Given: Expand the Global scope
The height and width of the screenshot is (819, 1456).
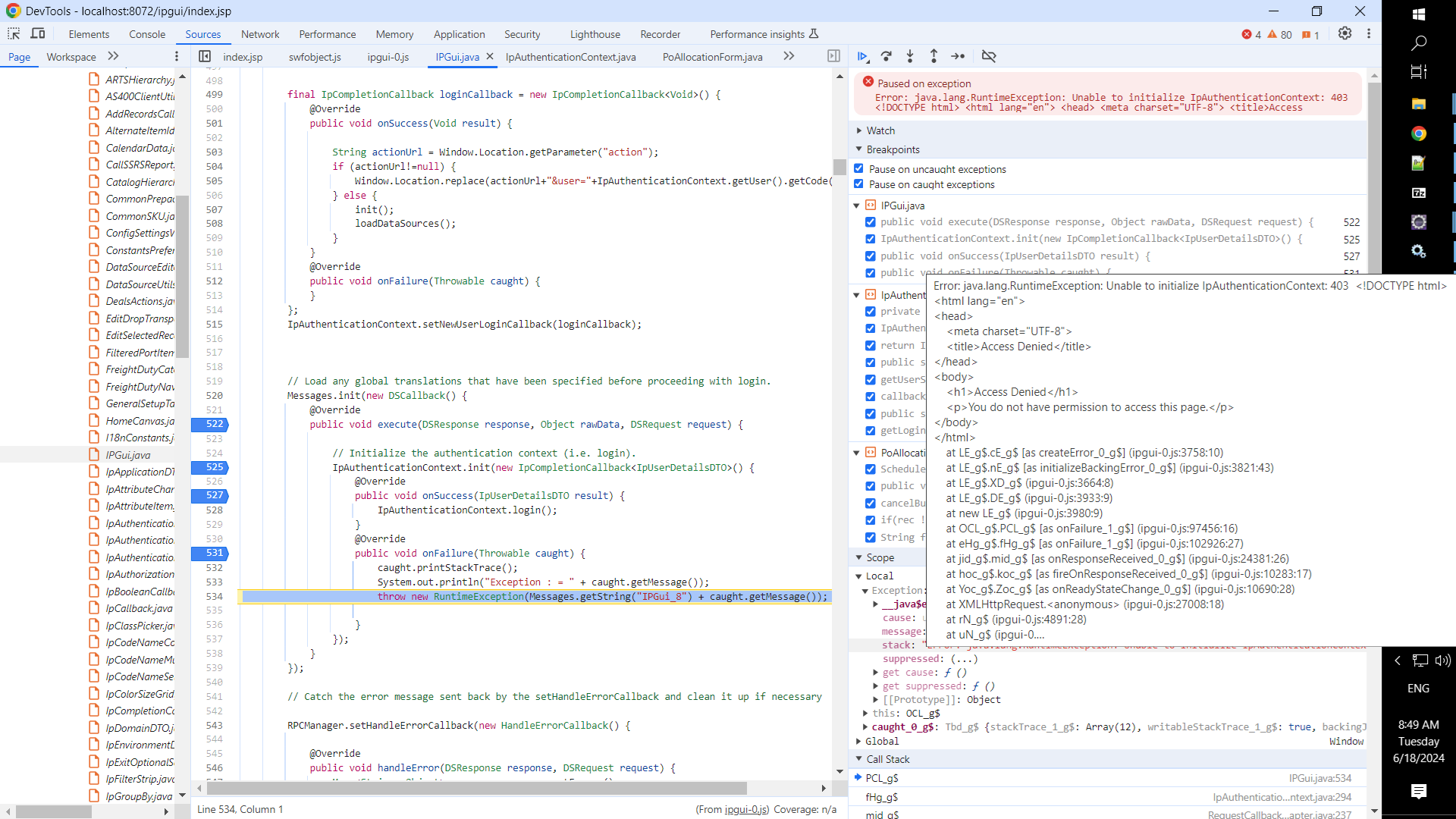Looking at the screenshot, I should click(881, 741).
